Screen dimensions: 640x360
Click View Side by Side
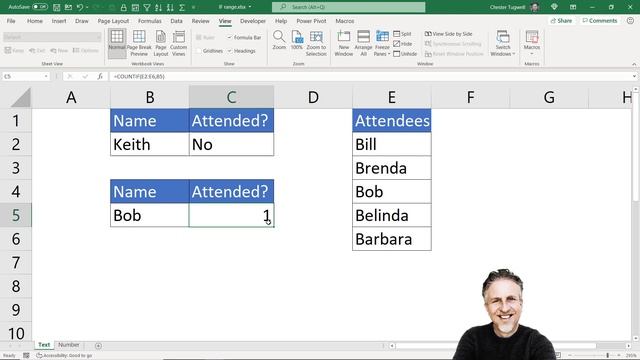(449, 34)
